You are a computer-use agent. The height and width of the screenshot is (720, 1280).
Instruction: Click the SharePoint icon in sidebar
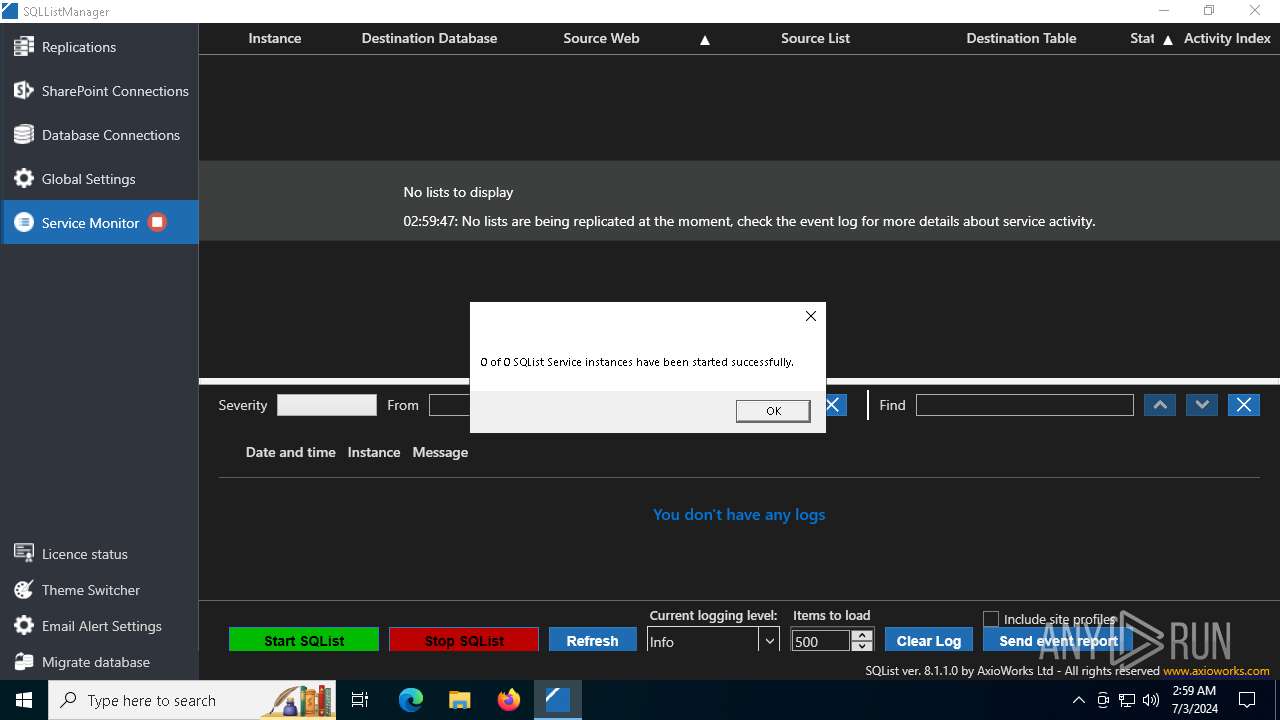[x=23, y=90]
